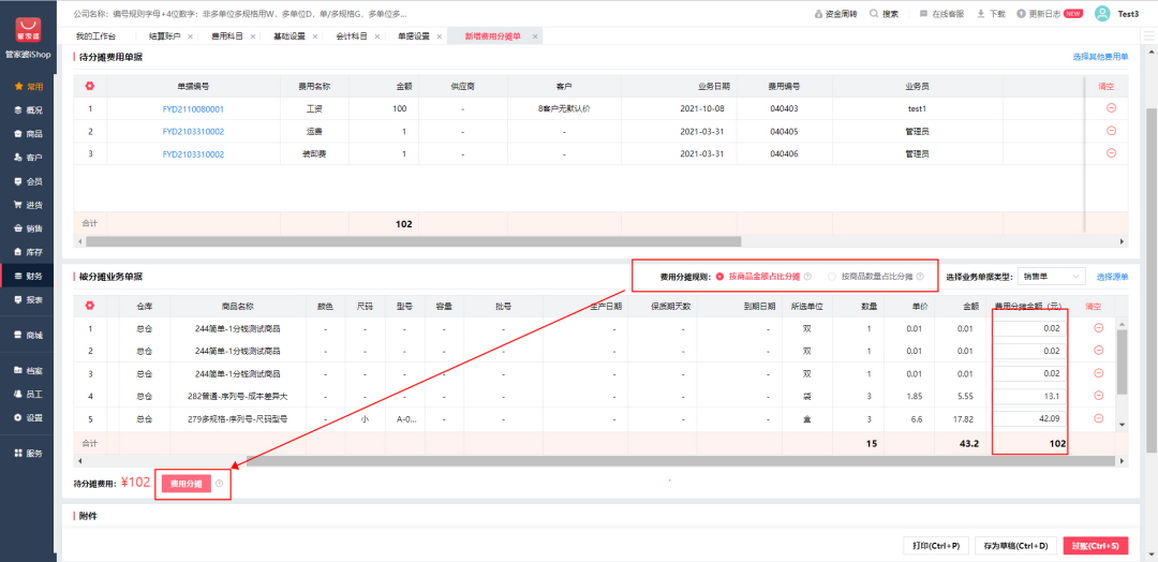The width and height of the screenshot is (1158, 562).
Task: Select 按商品金额占比分摊 radio option
Action: [719, 276]
